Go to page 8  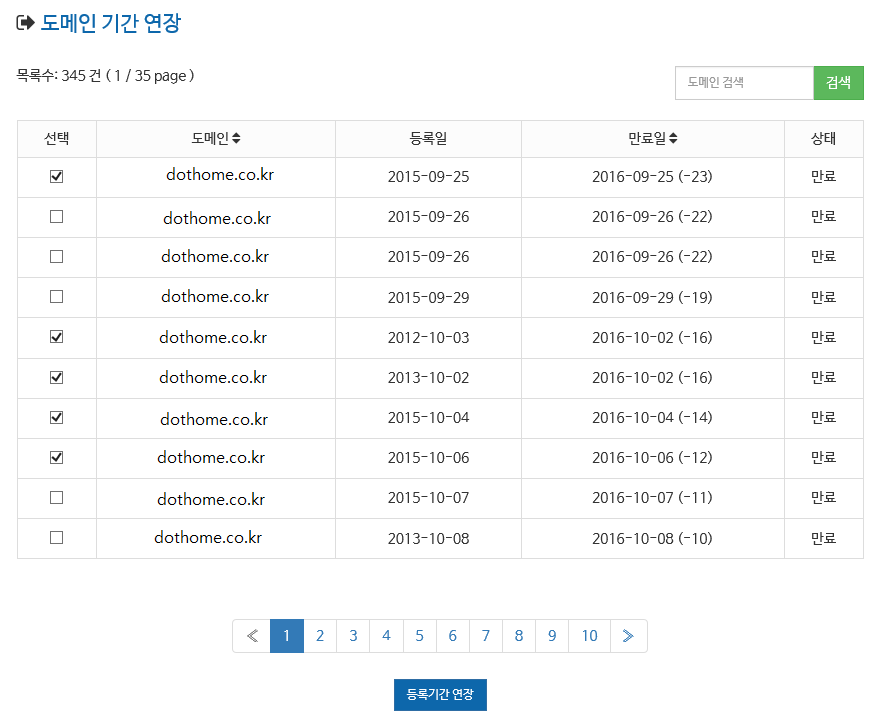[x=519, y=636]
